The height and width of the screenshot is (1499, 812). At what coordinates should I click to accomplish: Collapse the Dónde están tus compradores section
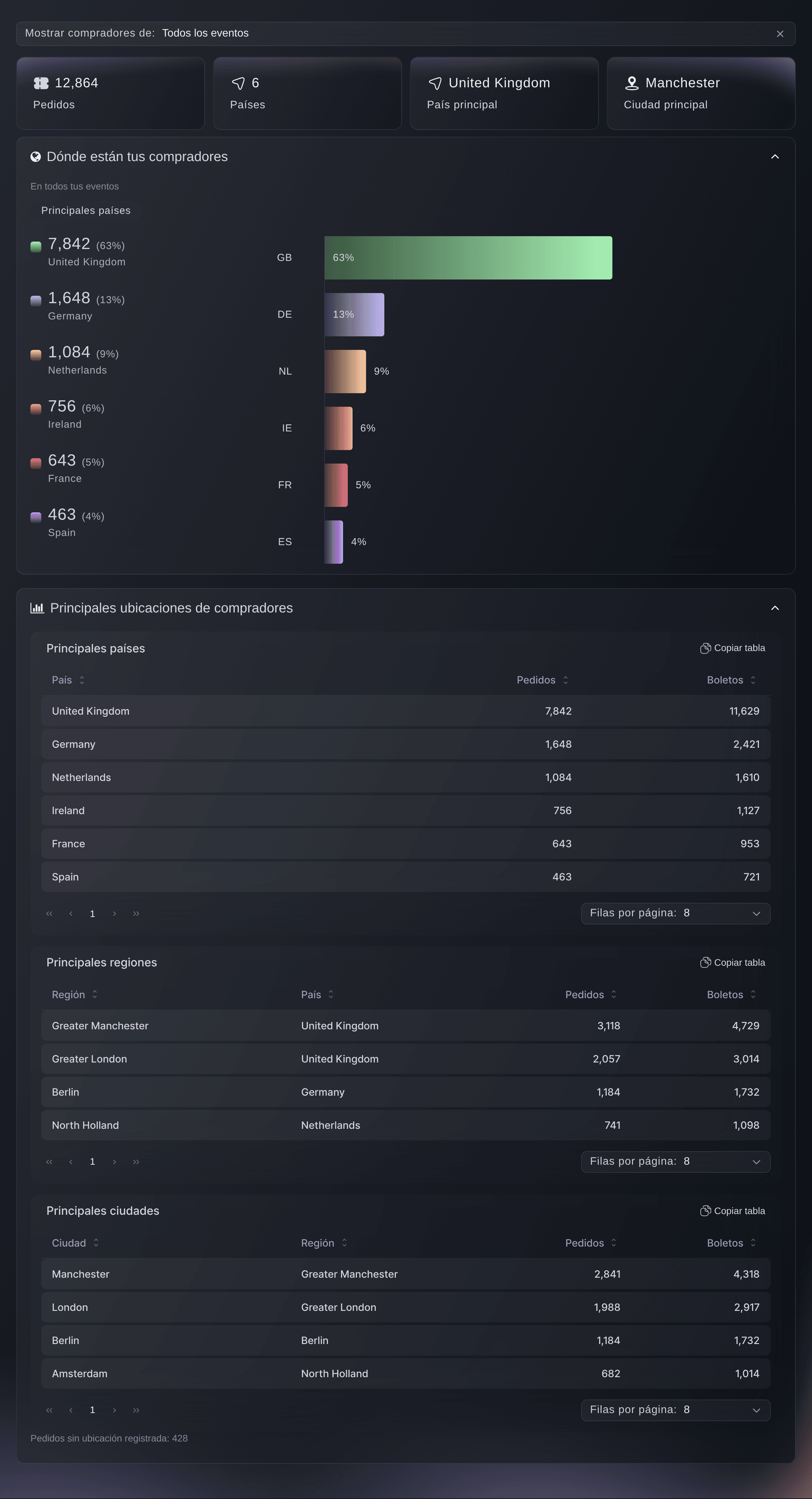click(775, 157)
